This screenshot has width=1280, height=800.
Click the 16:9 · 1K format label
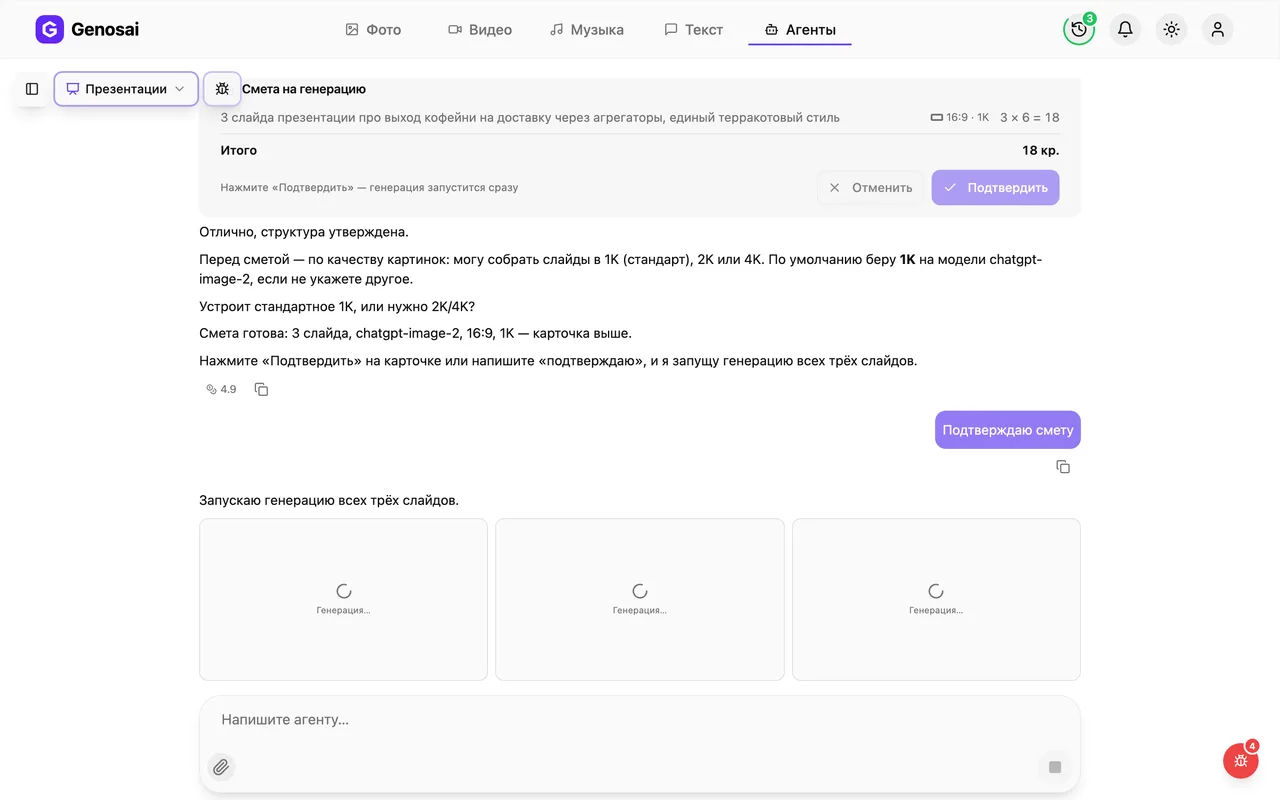pos(960,117)
